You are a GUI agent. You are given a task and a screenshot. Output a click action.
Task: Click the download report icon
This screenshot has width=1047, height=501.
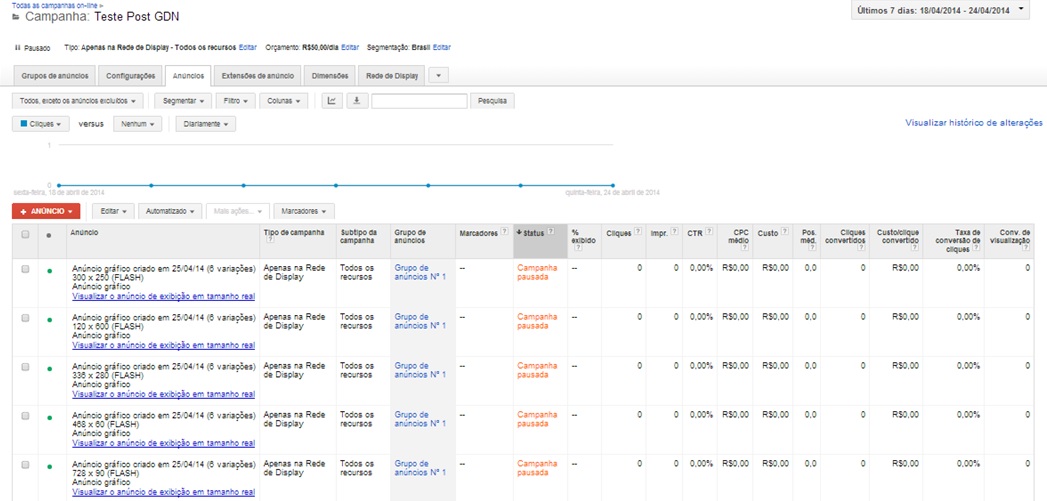pos(357,101)
